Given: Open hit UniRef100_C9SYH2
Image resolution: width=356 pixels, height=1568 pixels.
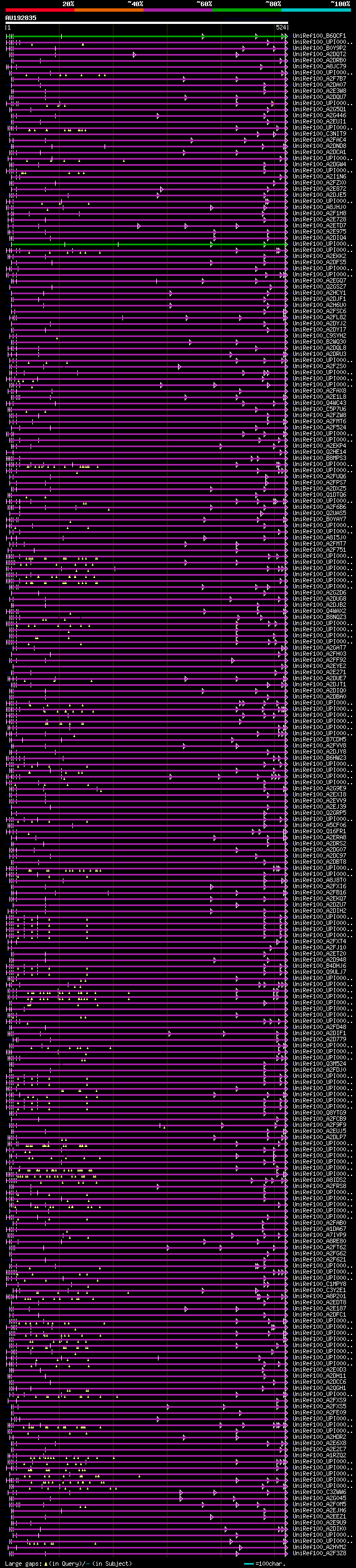Looking at the screenshot, I should (319, 335).
